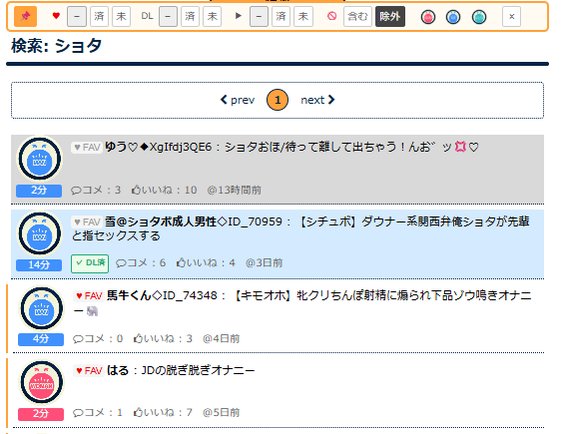The height and width of the screenshot is (434, 563).
Task: Click the right chevron beside next
Action: coord(331,100)
